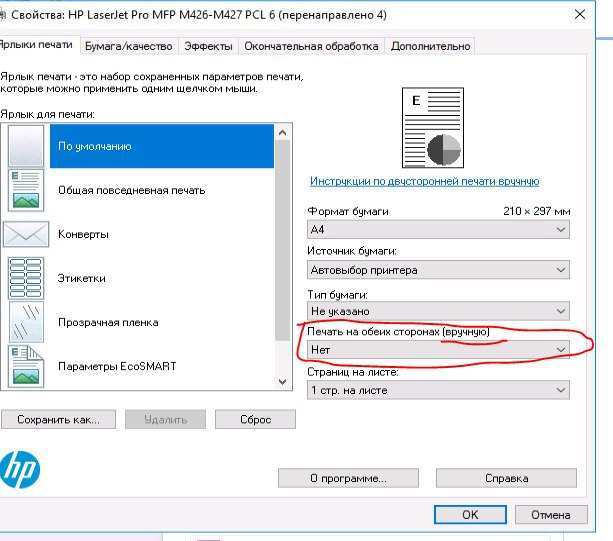Select the Параметры EcoSMART shortcut
The image size is (613, 541).
tap(162, 366)
